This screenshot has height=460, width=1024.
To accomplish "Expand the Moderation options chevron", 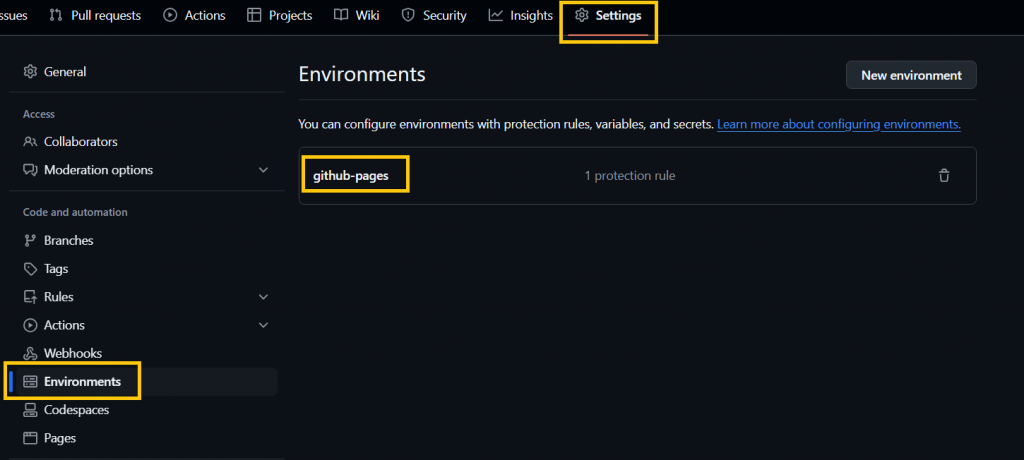I will coord(263,170).
